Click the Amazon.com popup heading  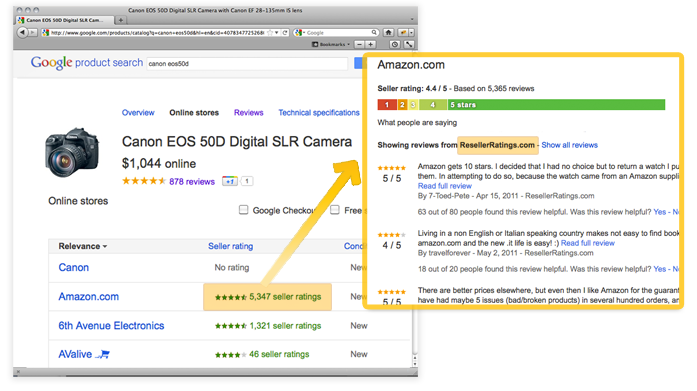[x=411, y=65]
